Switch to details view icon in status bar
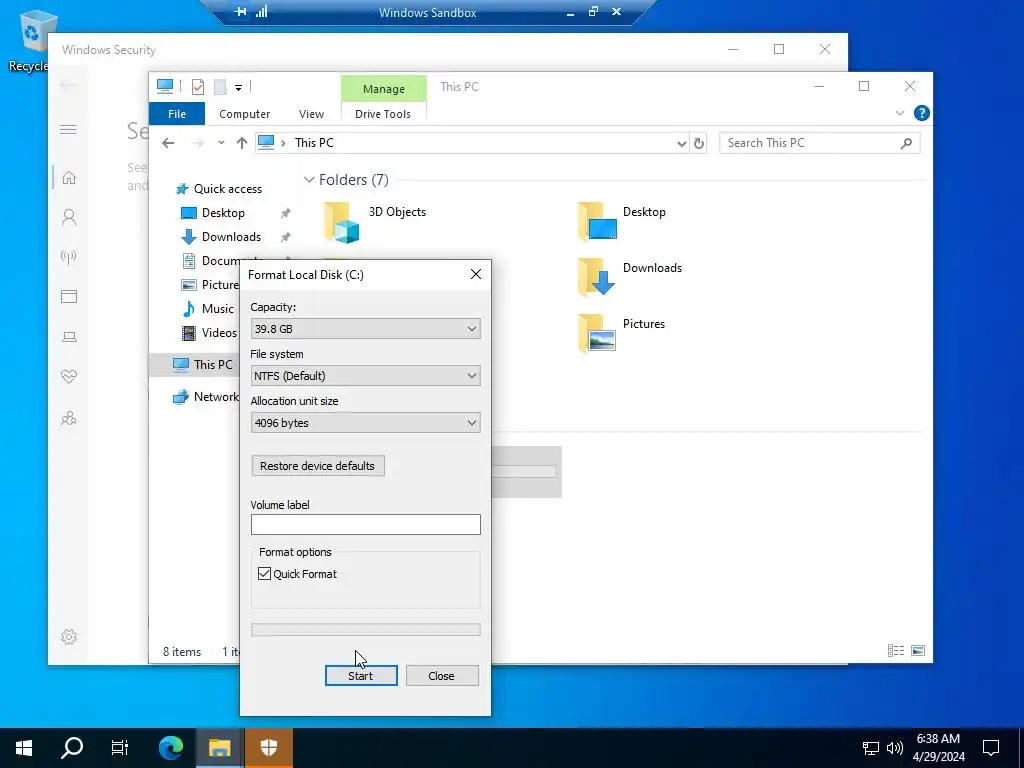Image resolution: width=1024 pixels, height=768 pixels. tap(896, 650)
